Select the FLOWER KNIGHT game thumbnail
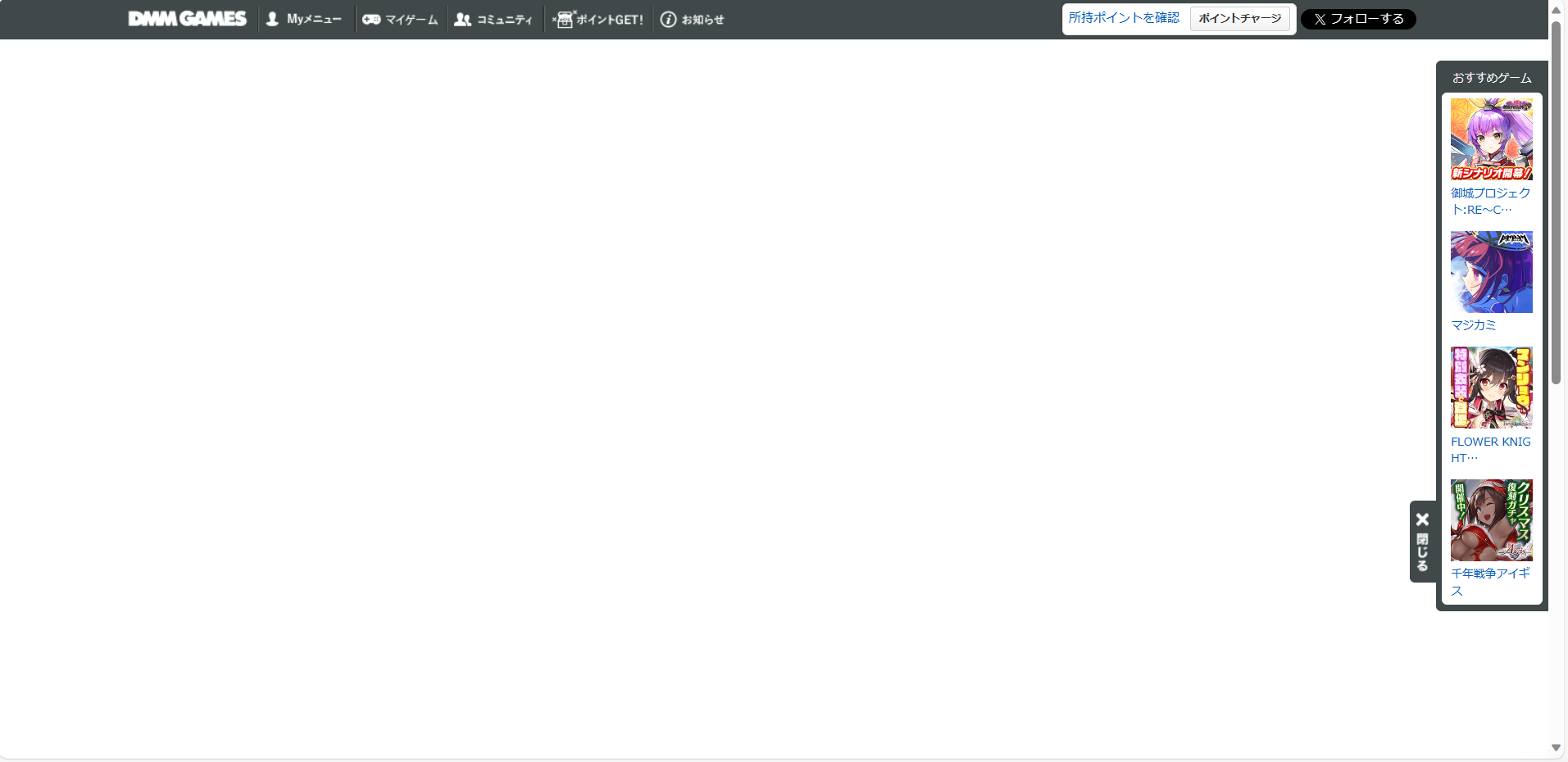 pyautogui.click(x=1492, y=388)
